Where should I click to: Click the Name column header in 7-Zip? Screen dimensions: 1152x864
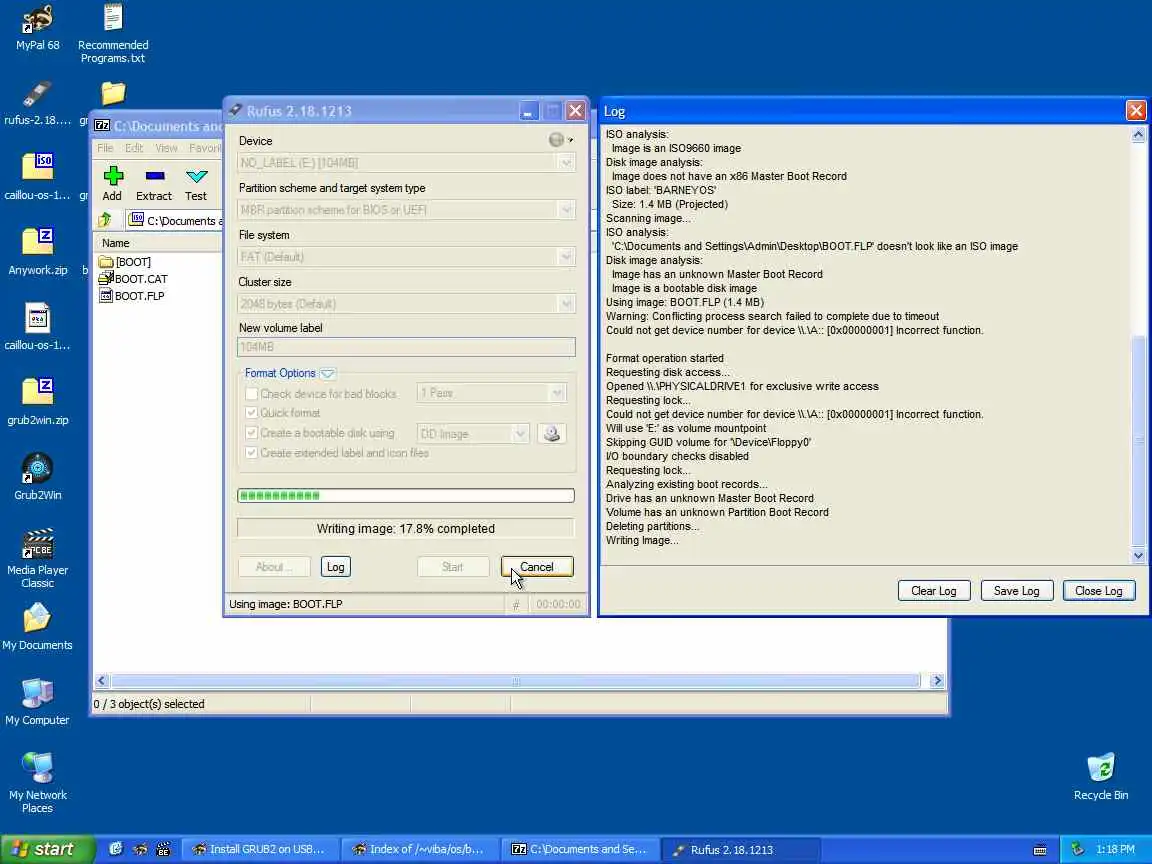tap(158, 243)
